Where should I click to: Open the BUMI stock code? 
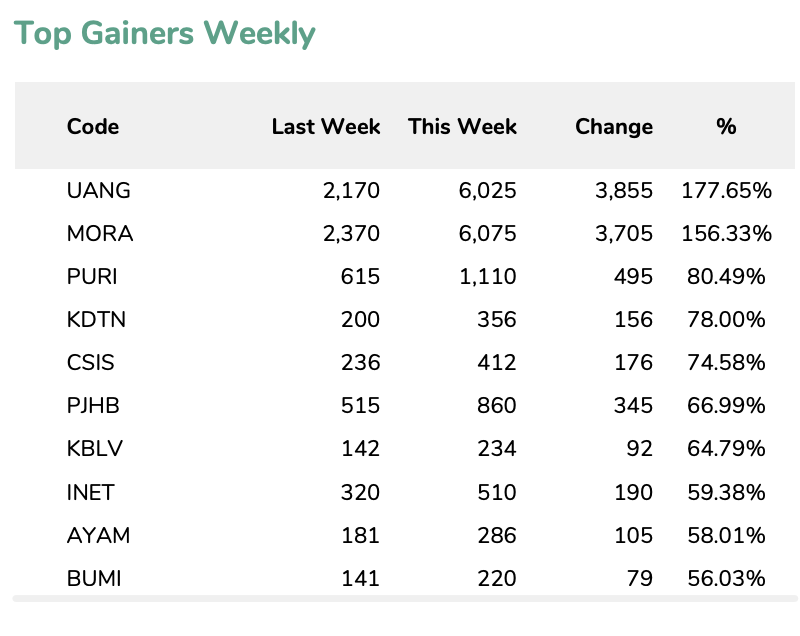click(x=94, y=578)
